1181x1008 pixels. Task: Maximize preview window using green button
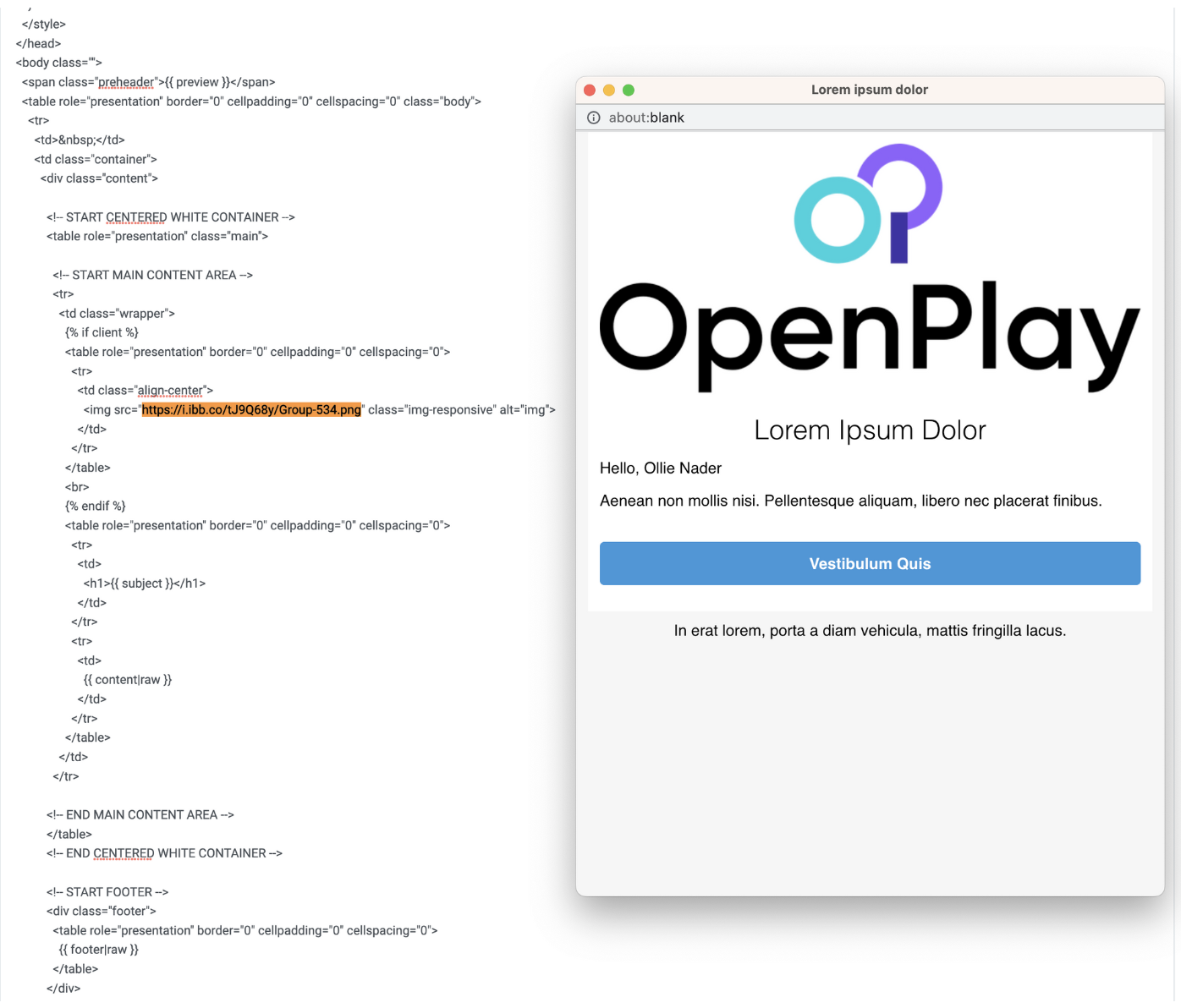[629, 90]
